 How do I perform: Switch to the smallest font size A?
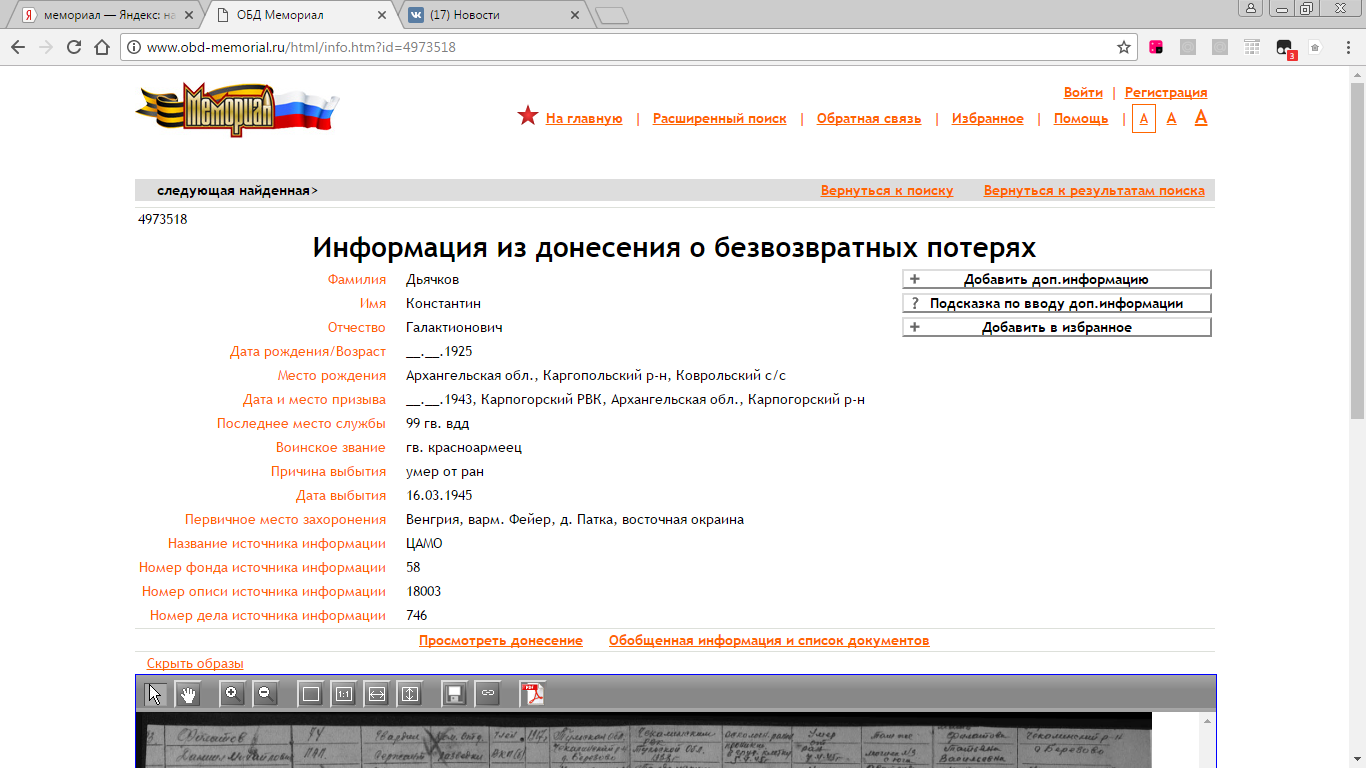tap(1144, 118)
